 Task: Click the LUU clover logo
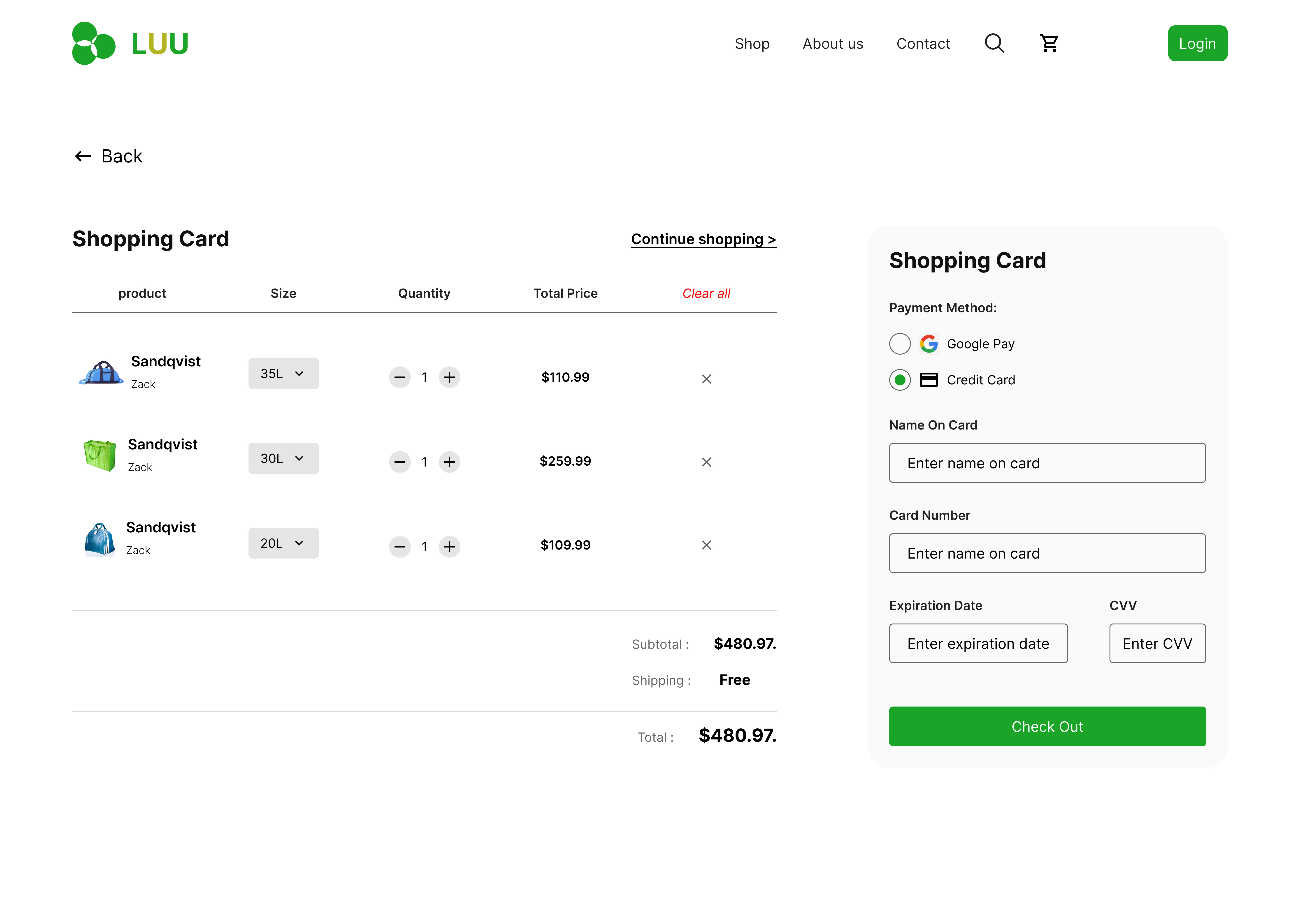click(93, 43)
